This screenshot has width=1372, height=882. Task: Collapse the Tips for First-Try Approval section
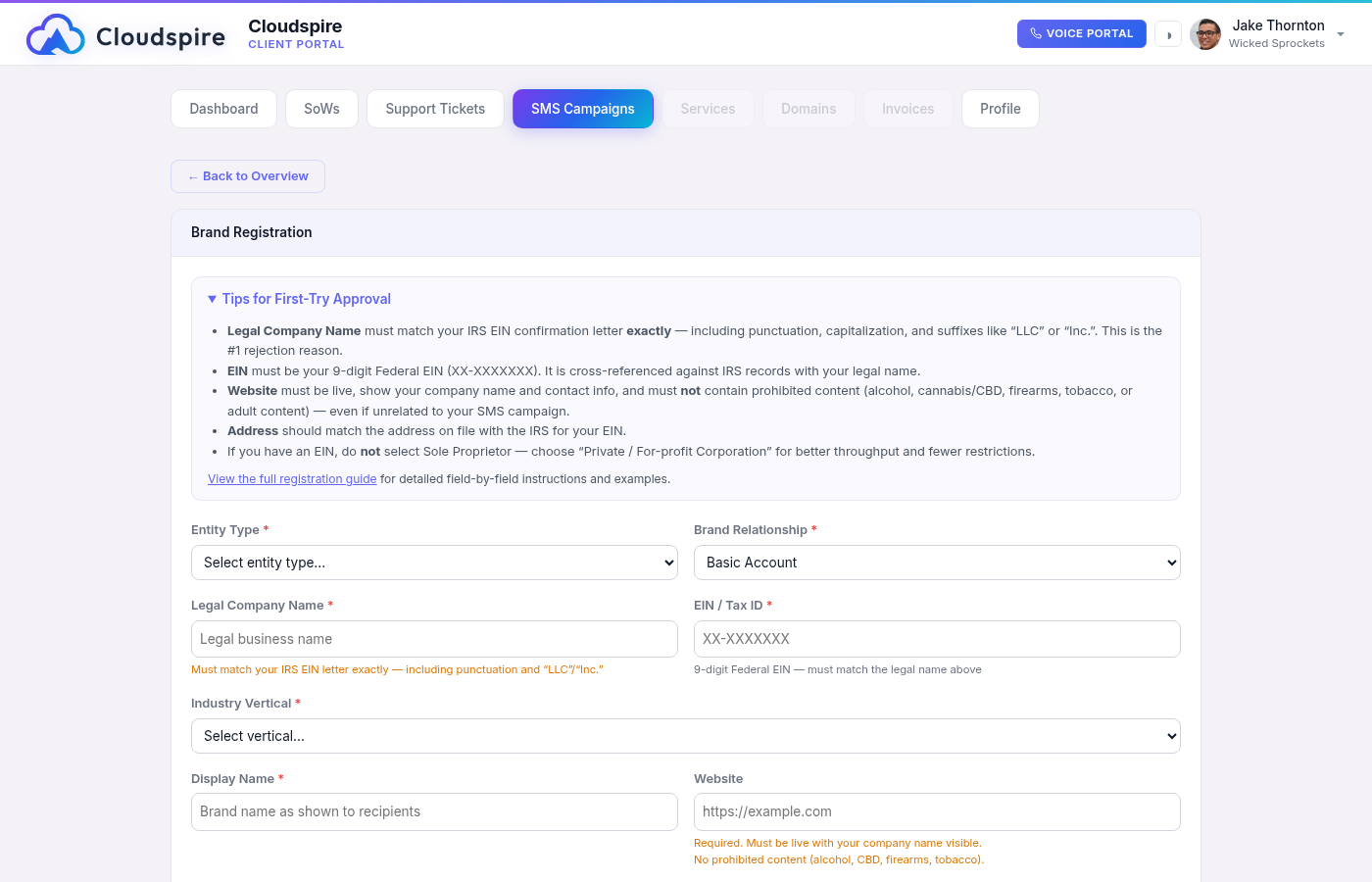tap(299, 299)
